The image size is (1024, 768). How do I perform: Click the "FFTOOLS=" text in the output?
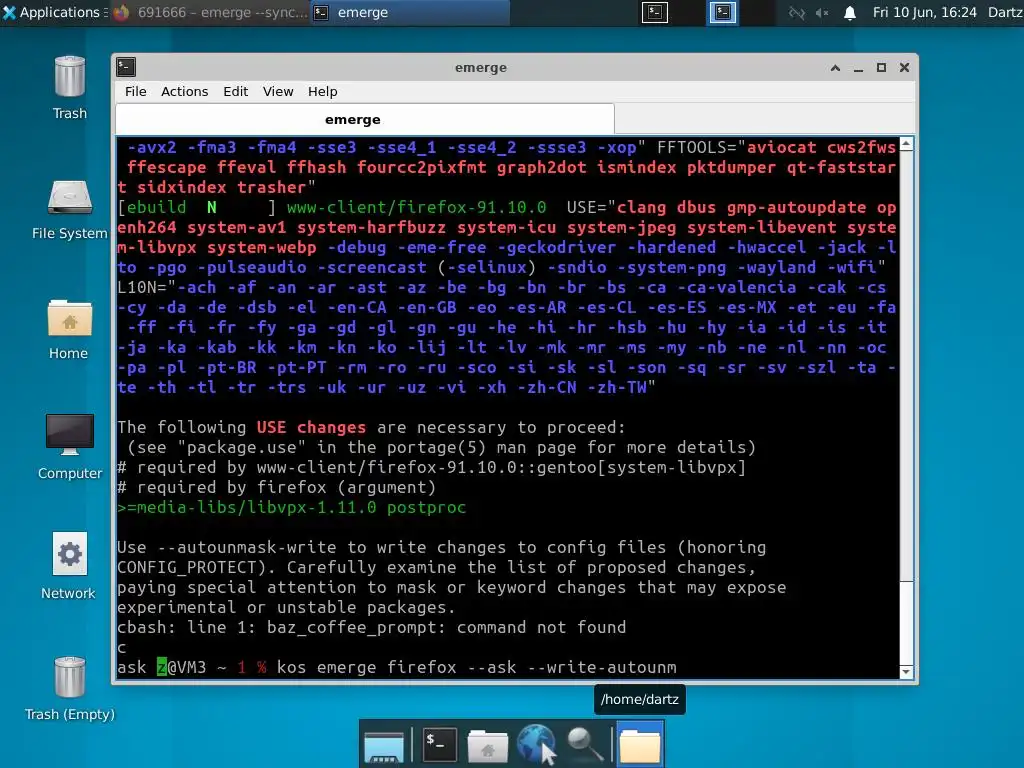pos(697,148)
